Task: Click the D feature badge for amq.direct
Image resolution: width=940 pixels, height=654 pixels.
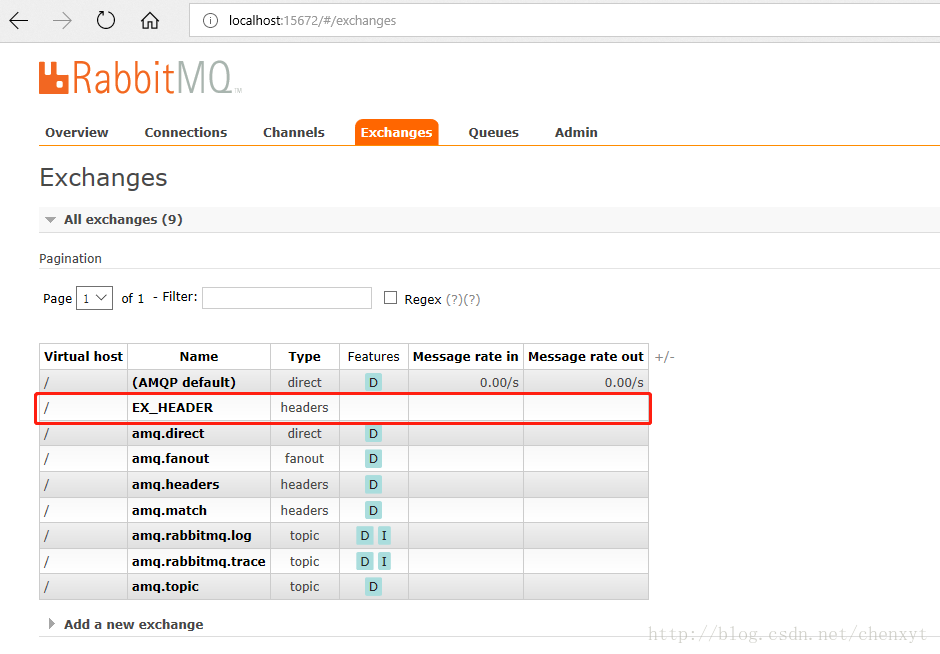Action: (x=373, y=433)
